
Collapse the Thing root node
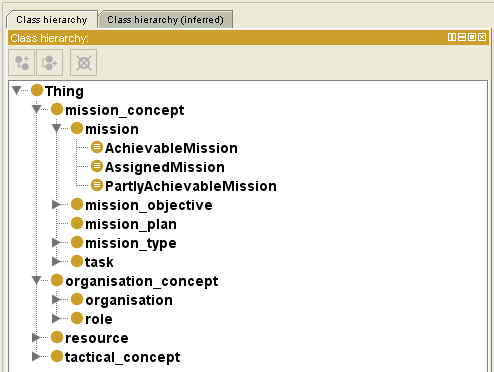(17, 90)
